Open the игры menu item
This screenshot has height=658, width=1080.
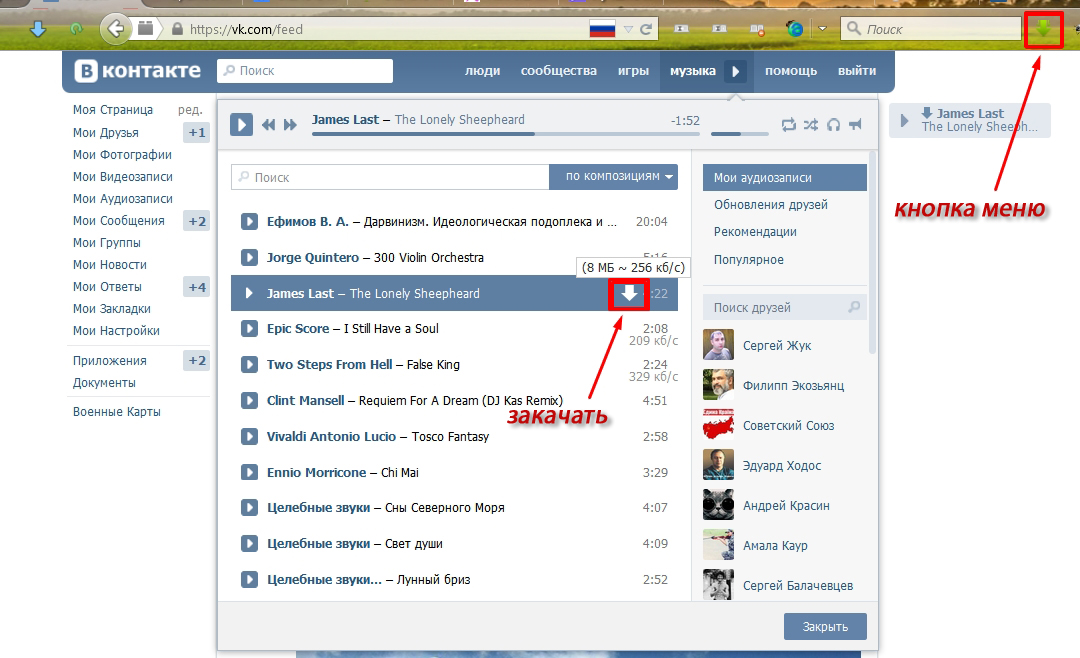pyautogui.click(x=633, y=71)
